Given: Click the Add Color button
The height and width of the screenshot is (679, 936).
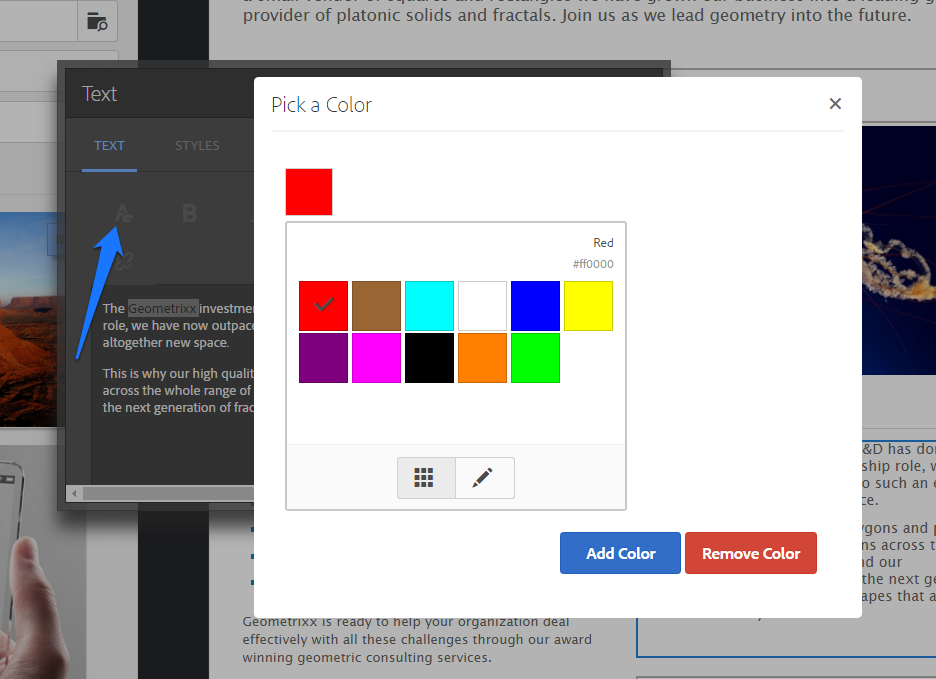Looking at the screenshot, I should 620,552.
